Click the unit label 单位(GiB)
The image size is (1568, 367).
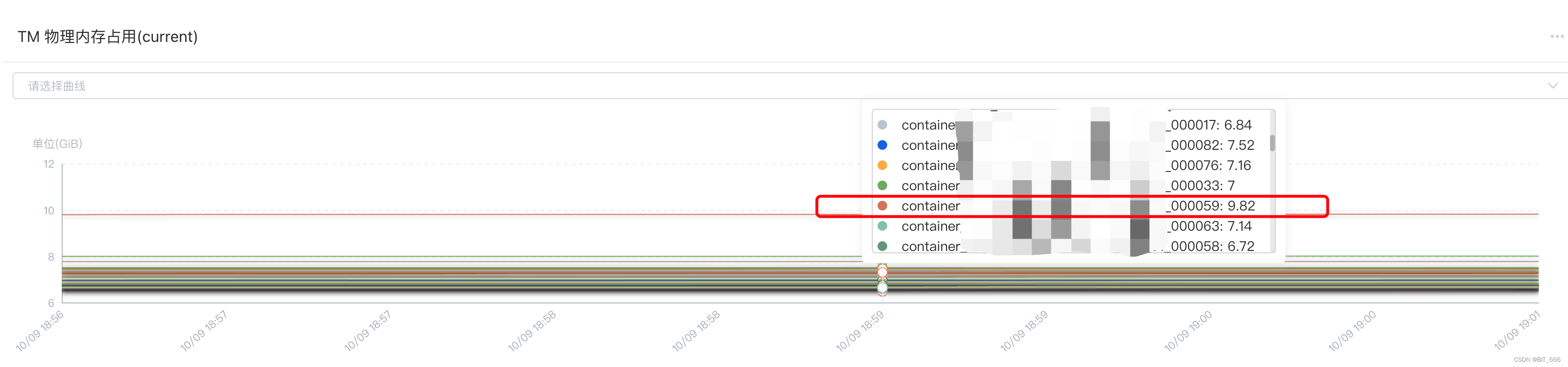click(x=57, y=144)
